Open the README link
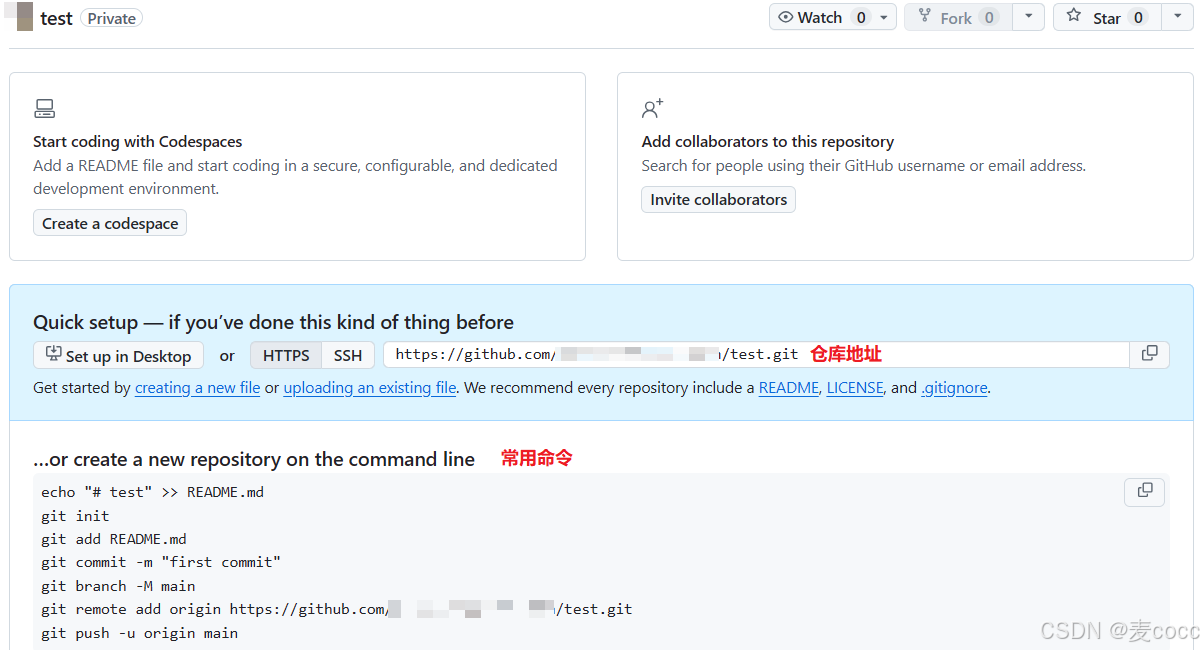 788,388
